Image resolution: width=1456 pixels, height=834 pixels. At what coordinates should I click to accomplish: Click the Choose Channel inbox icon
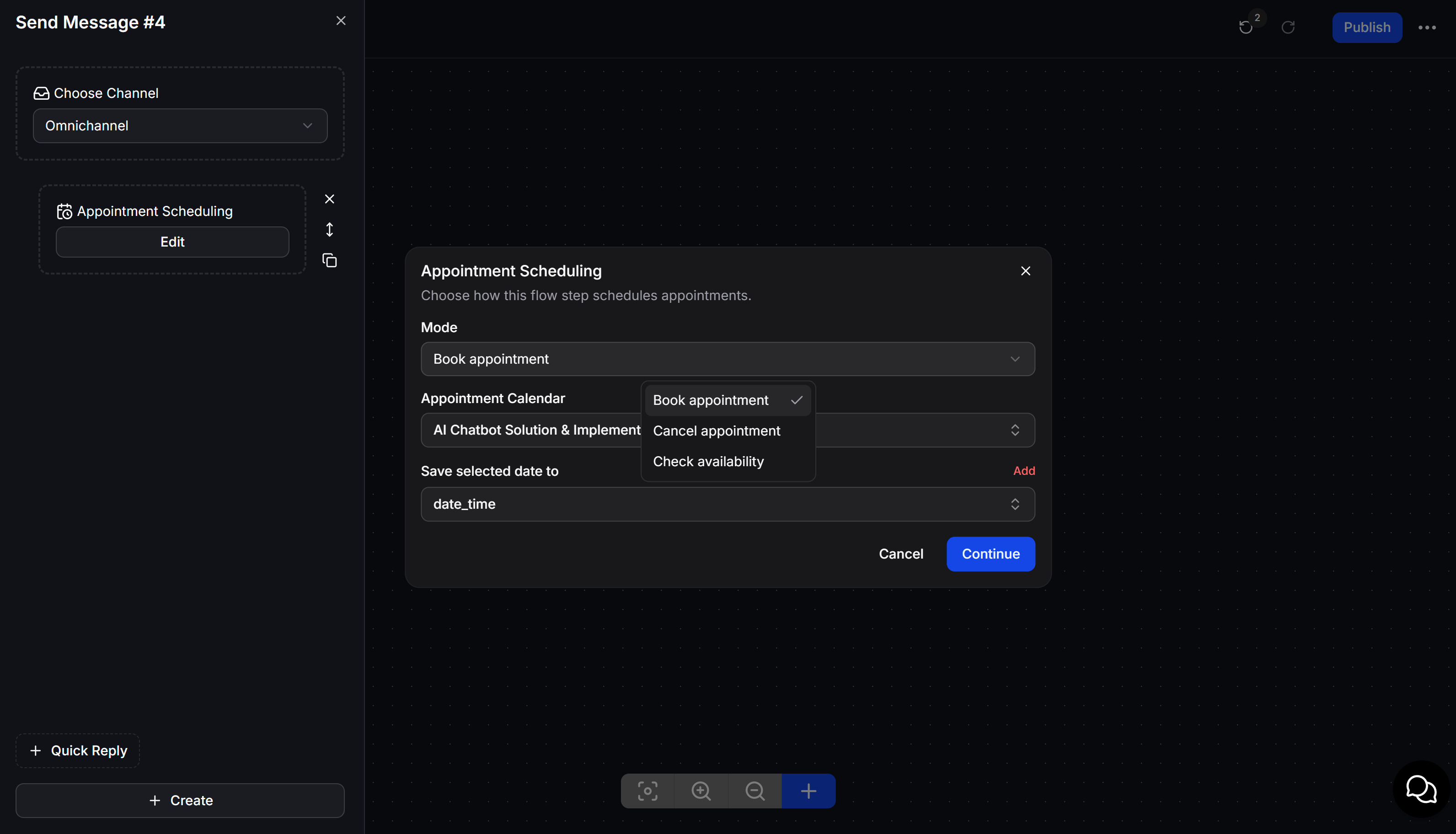41,93
